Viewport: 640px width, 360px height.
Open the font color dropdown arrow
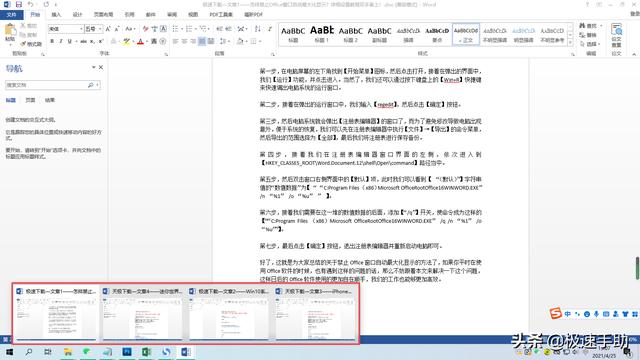point(146,41)
